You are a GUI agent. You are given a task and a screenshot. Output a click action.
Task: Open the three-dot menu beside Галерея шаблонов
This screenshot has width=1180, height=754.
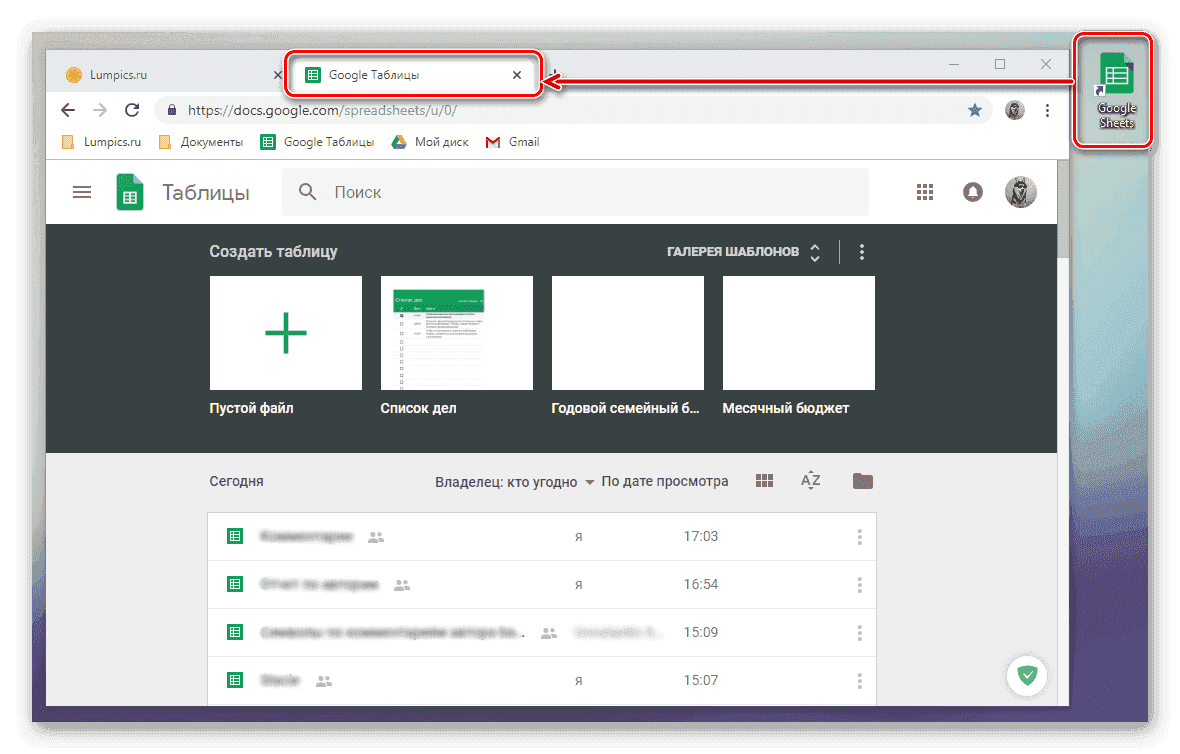(861, 252)
